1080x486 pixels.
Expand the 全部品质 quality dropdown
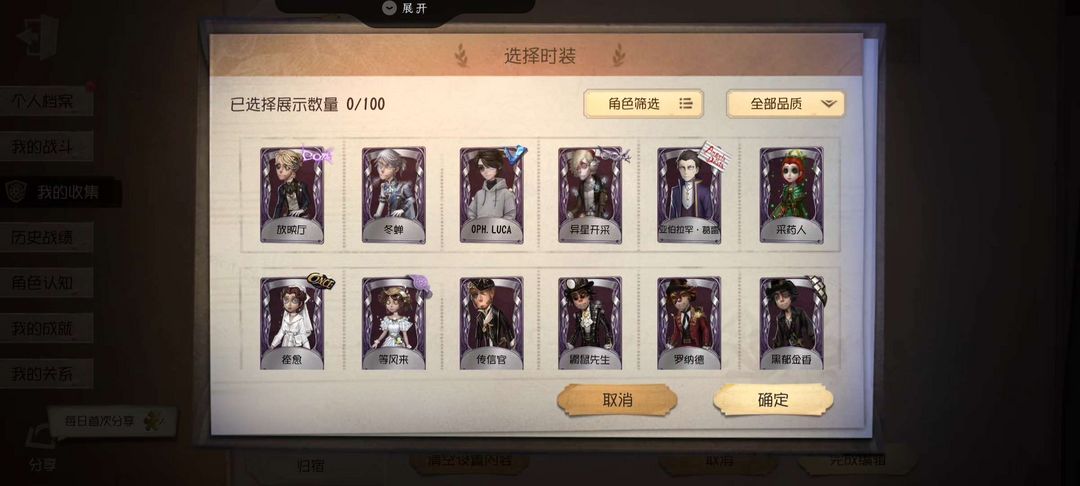[785, 104]
